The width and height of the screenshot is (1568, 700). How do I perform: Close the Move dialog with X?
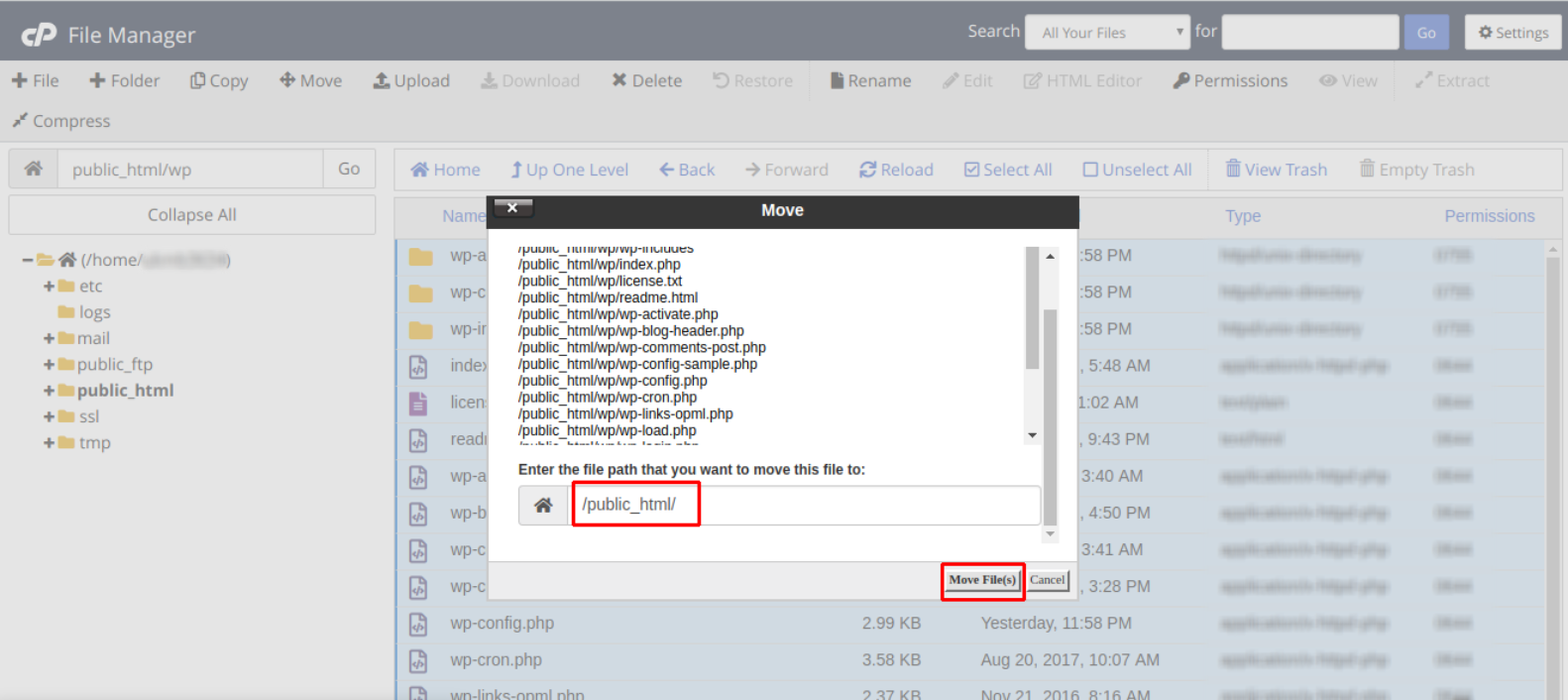tap(512, 207)
